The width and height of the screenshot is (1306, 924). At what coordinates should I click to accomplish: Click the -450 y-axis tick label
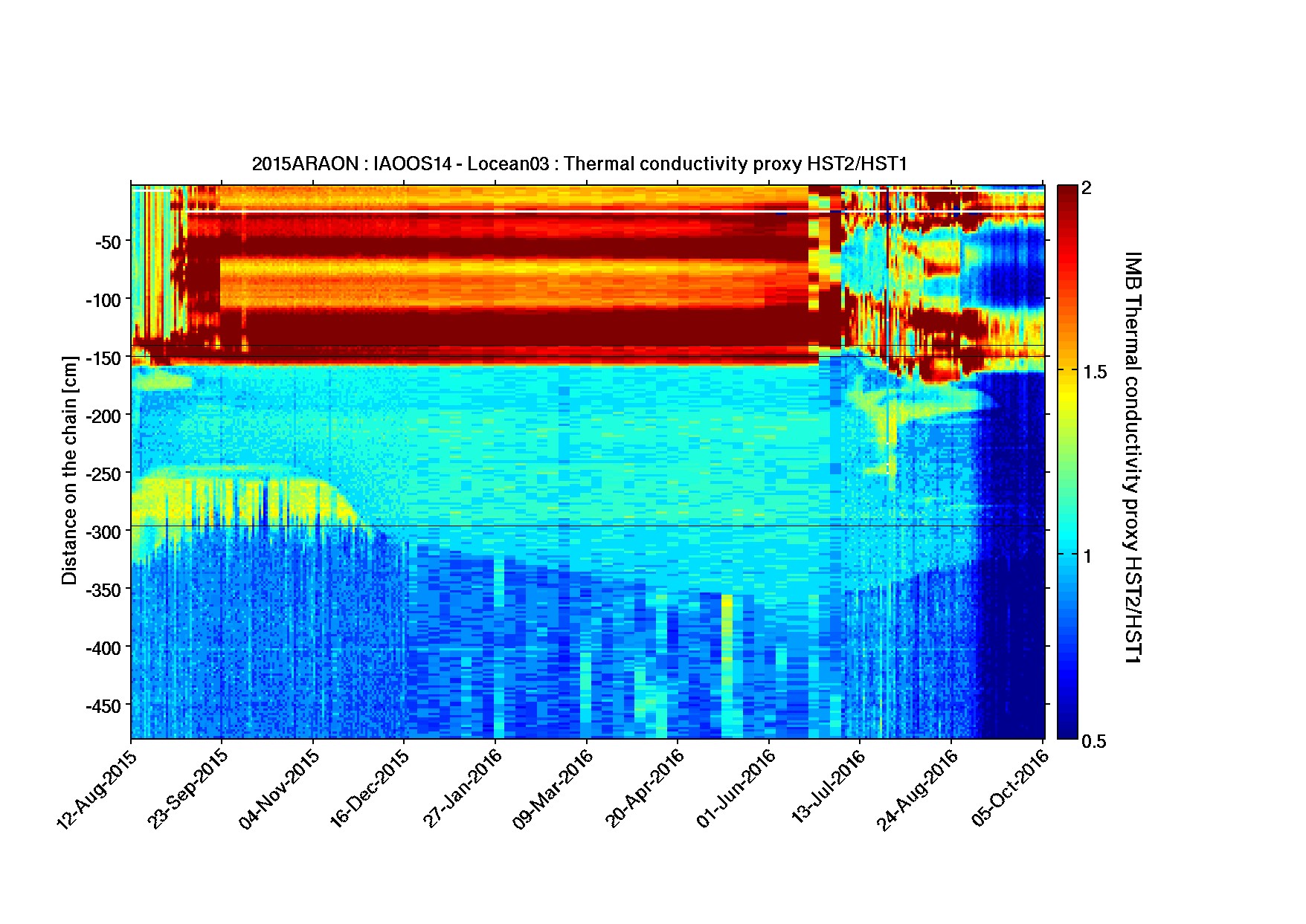[x=103, y=705]
